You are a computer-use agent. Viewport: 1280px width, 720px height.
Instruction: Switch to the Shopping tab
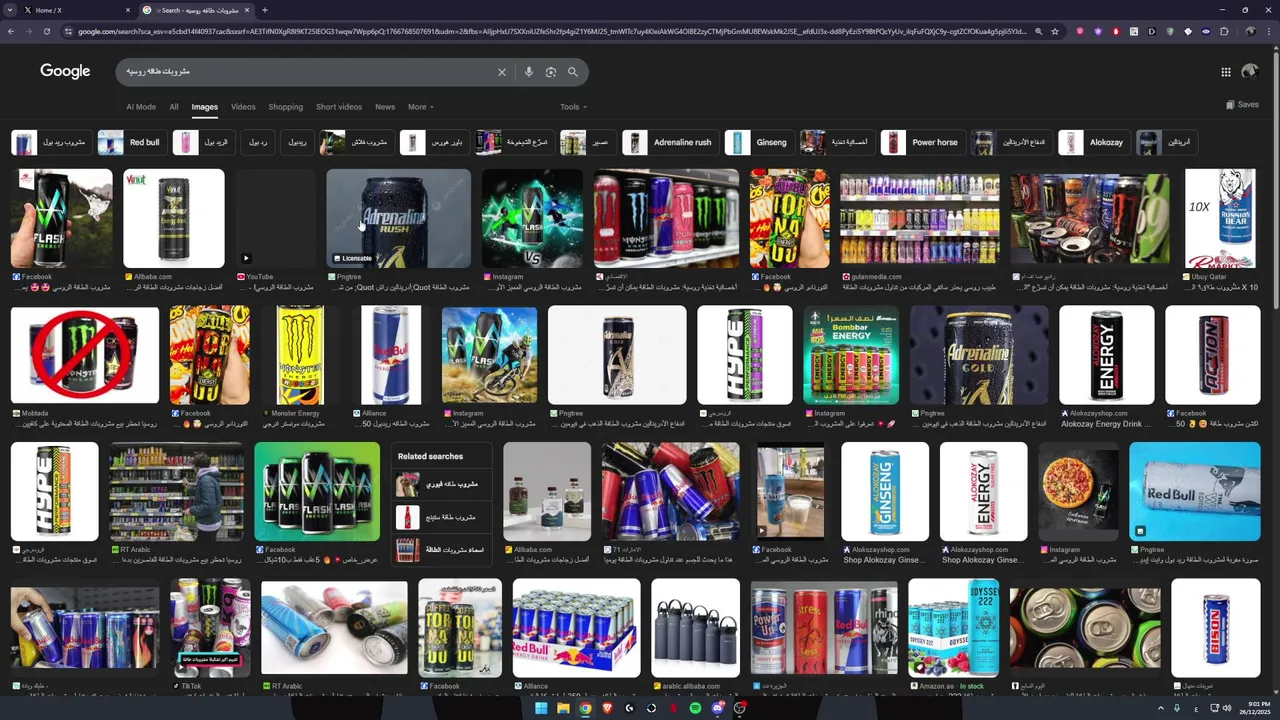285,107
